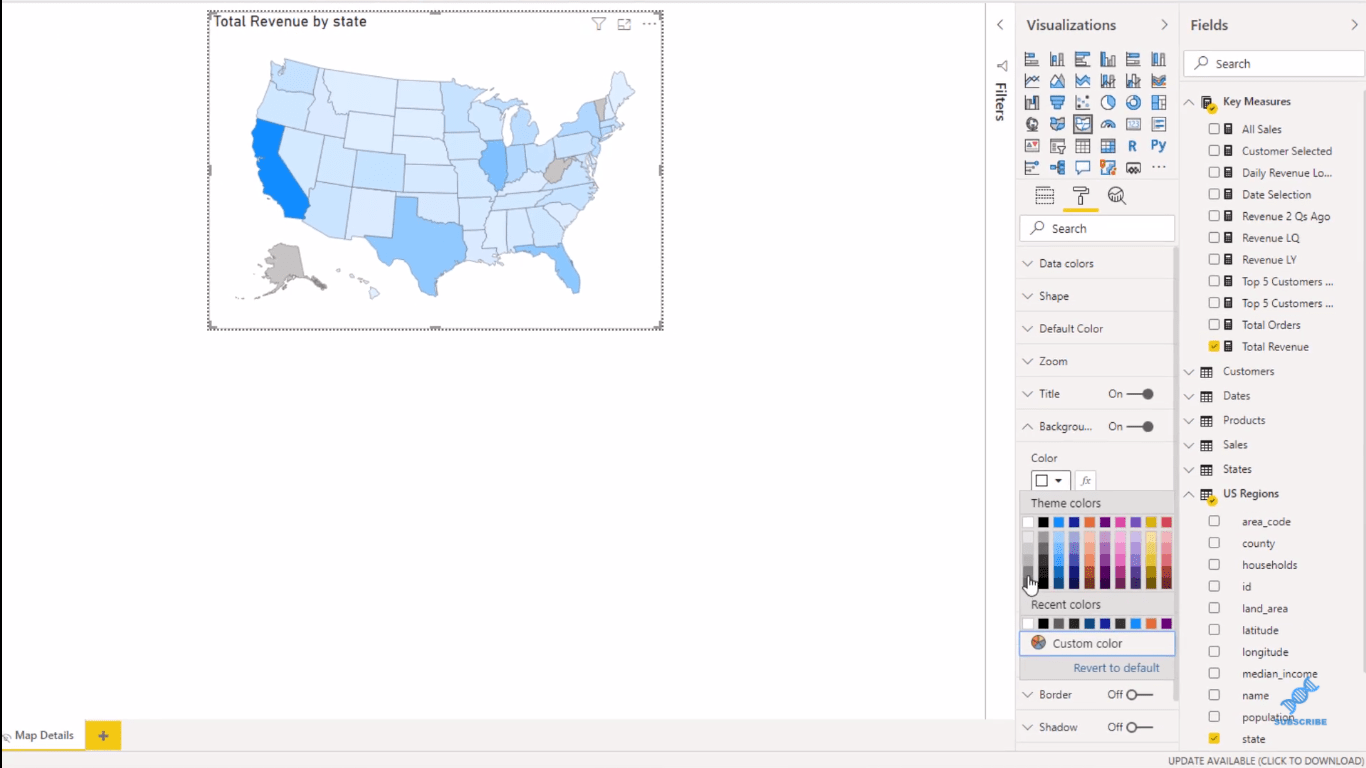Viewport: 1366px width, 768px height.
Task: Open the visual's more options ellipsis
Action: click(x=650, y=24)
